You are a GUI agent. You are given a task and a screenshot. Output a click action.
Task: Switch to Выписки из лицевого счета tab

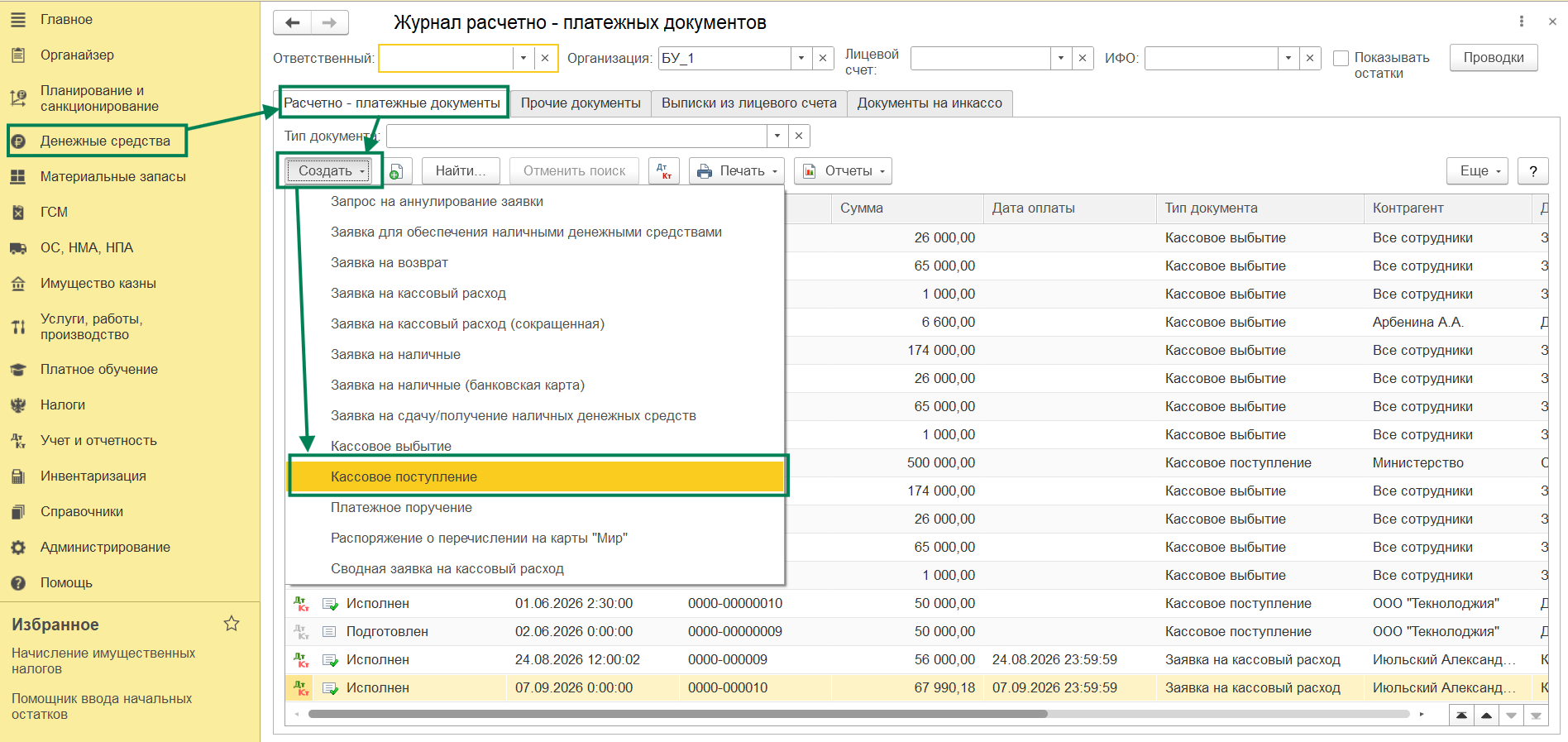pos(749,103)
